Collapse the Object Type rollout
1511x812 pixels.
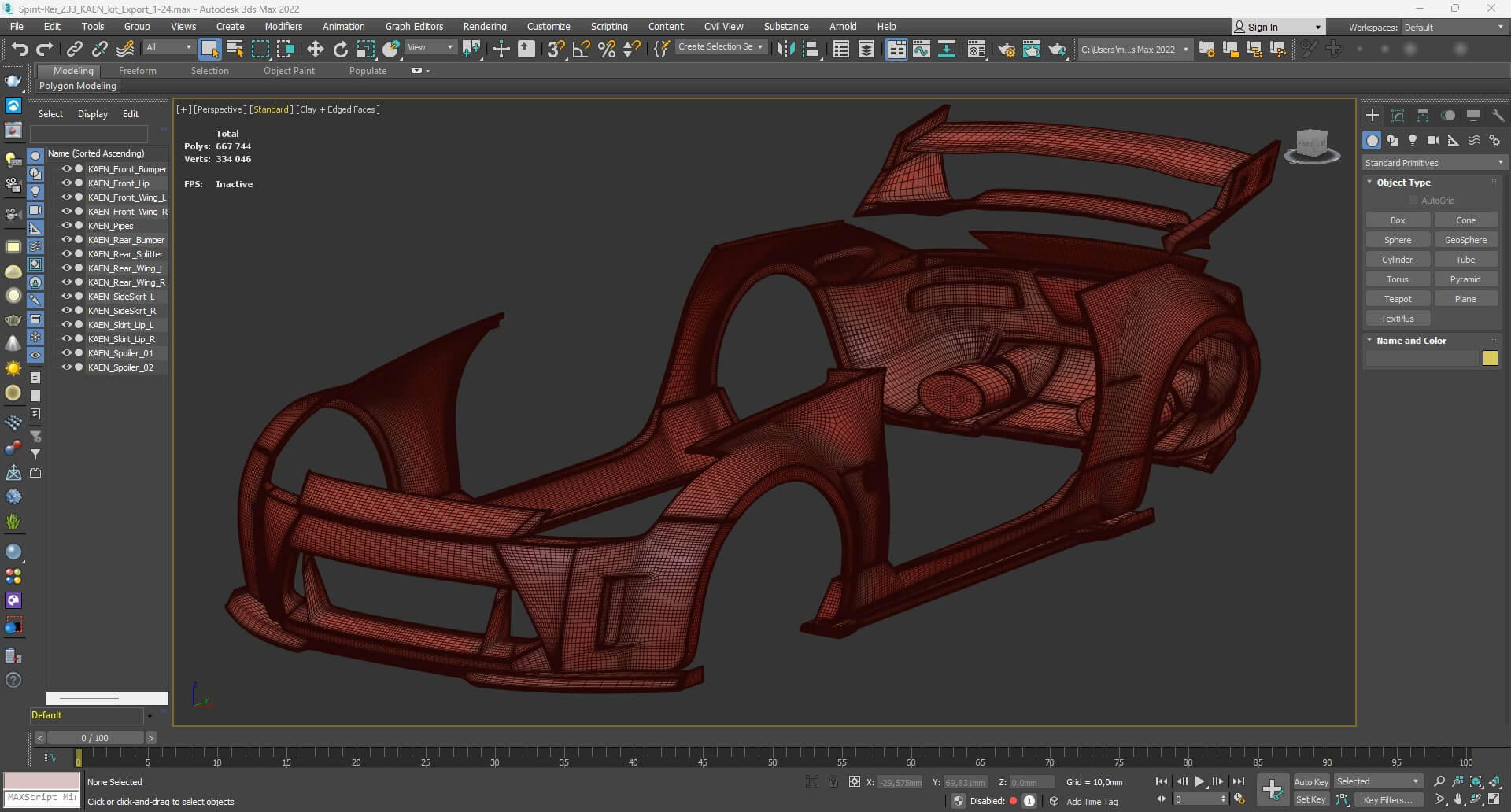click(x=1402, y=183)
